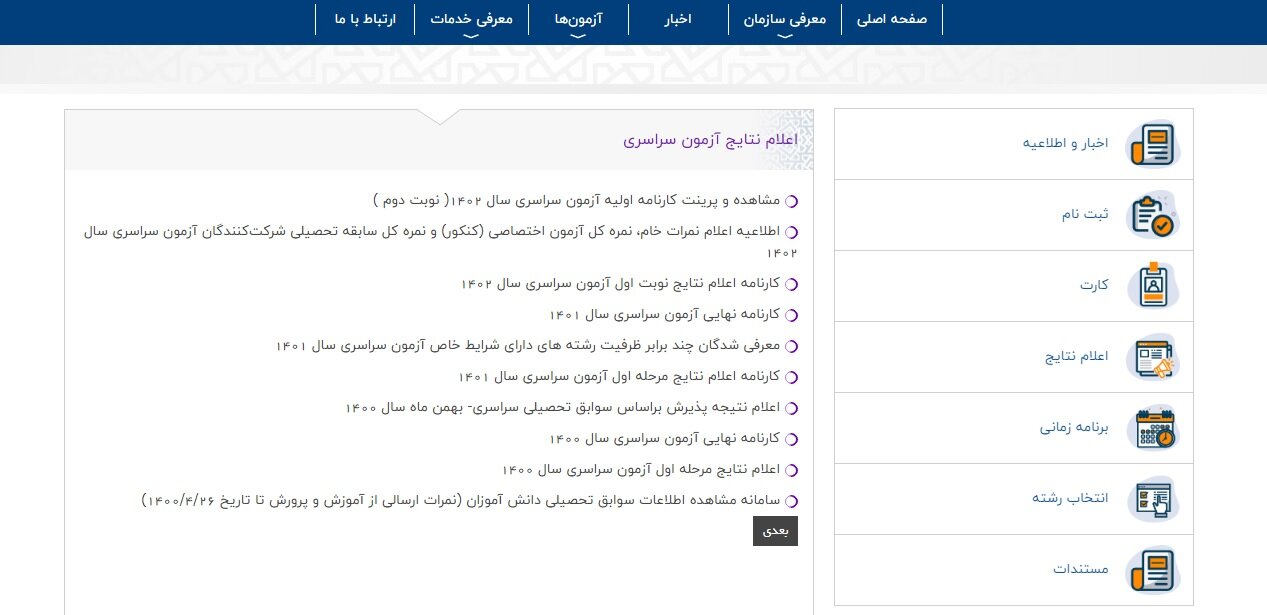Click the برنامه زمانی calendar clock icon
Screen dimensions: 1267x615
coord(1152,428)
